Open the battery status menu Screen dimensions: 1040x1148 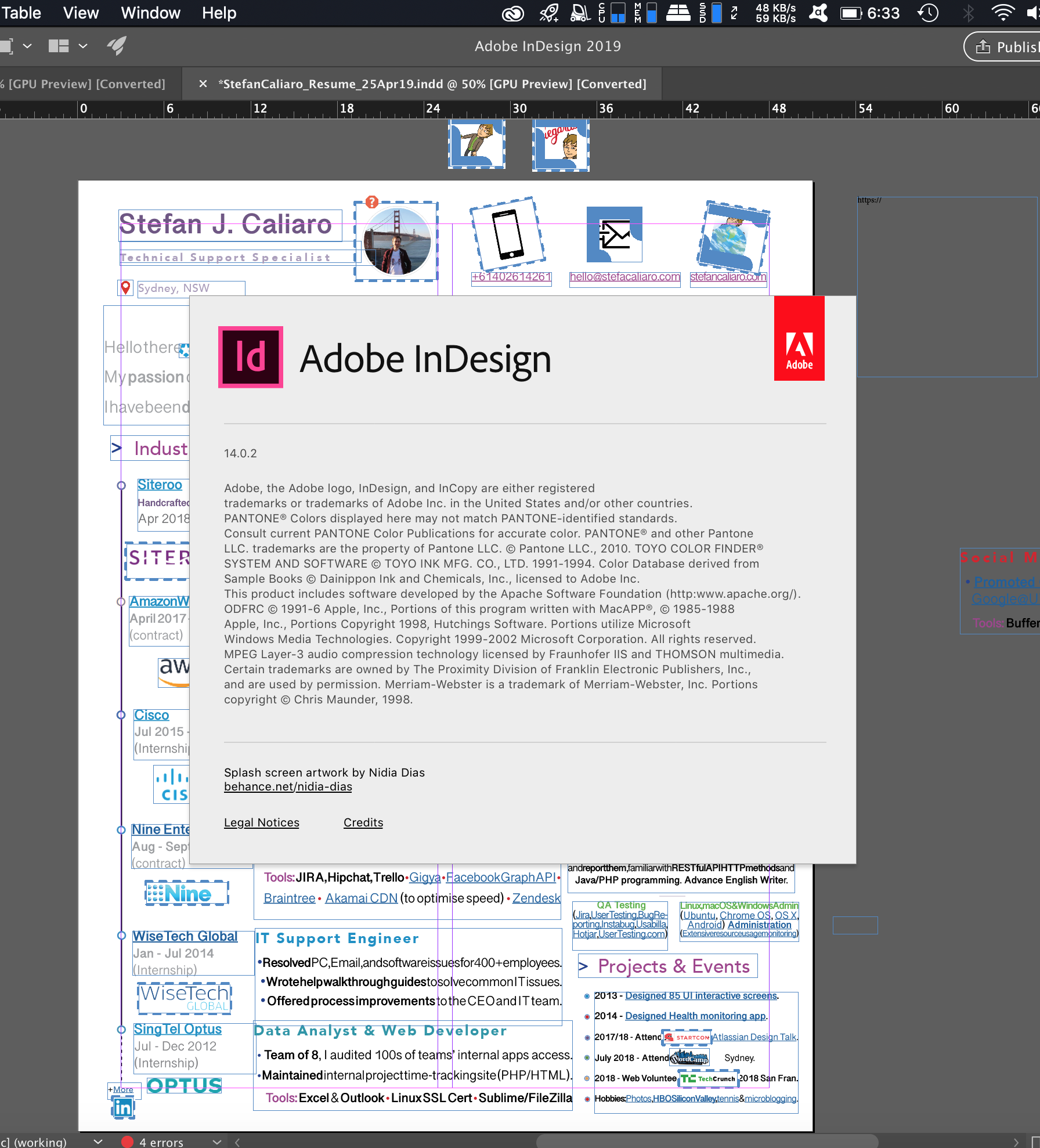(x=851, y=13)
